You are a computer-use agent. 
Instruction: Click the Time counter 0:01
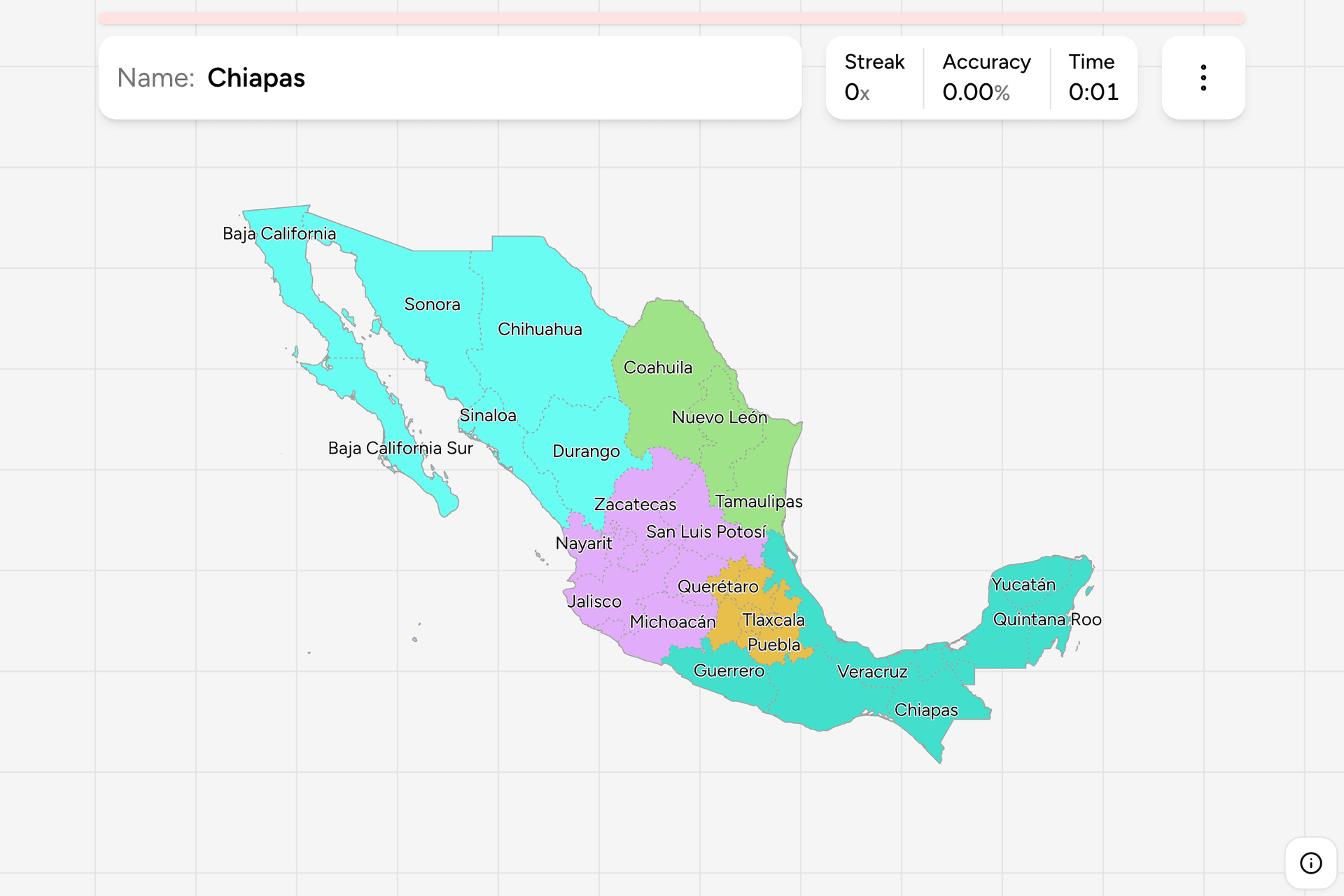click(x=1093, y=92)
